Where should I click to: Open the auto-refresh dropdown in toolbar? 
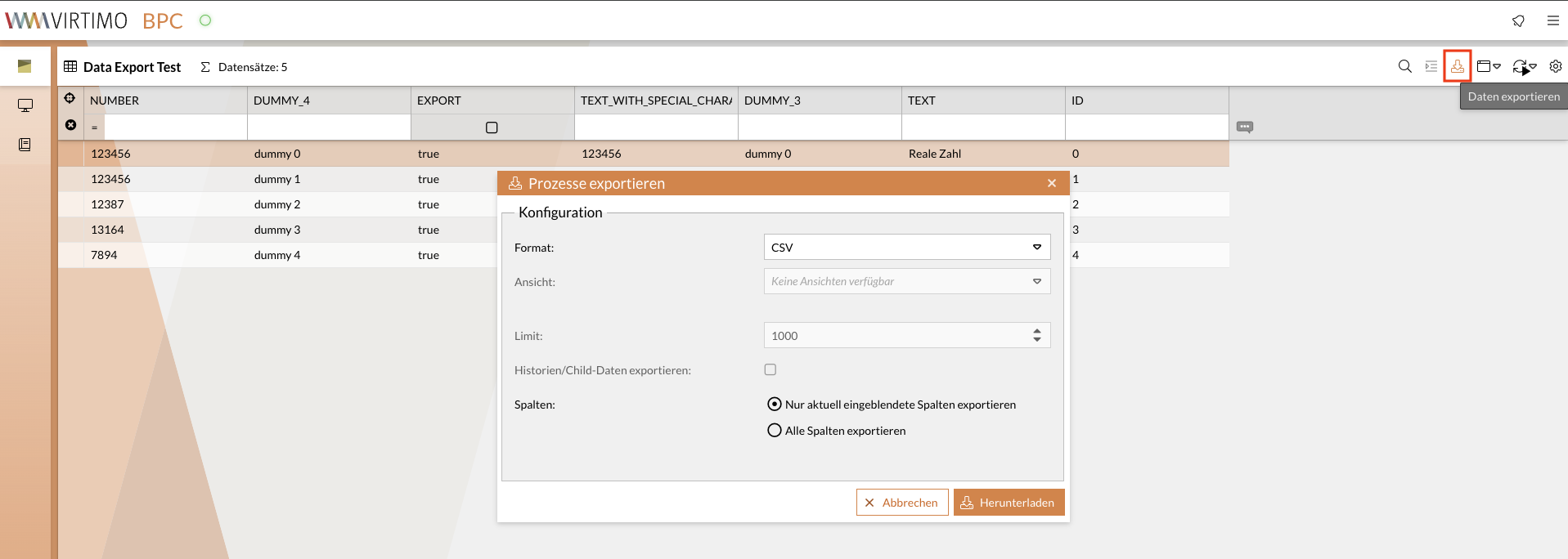pyautogui.click(x=1524, y=67)
